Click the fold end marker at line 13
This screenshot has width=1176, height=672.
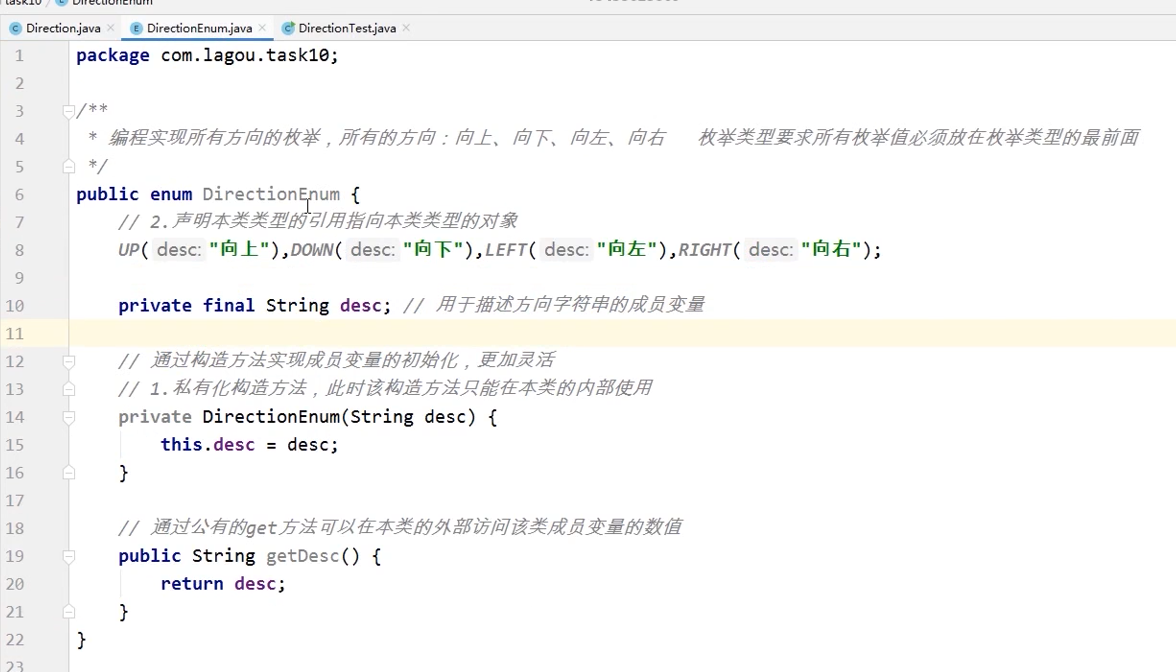click(x=68, y=389)
